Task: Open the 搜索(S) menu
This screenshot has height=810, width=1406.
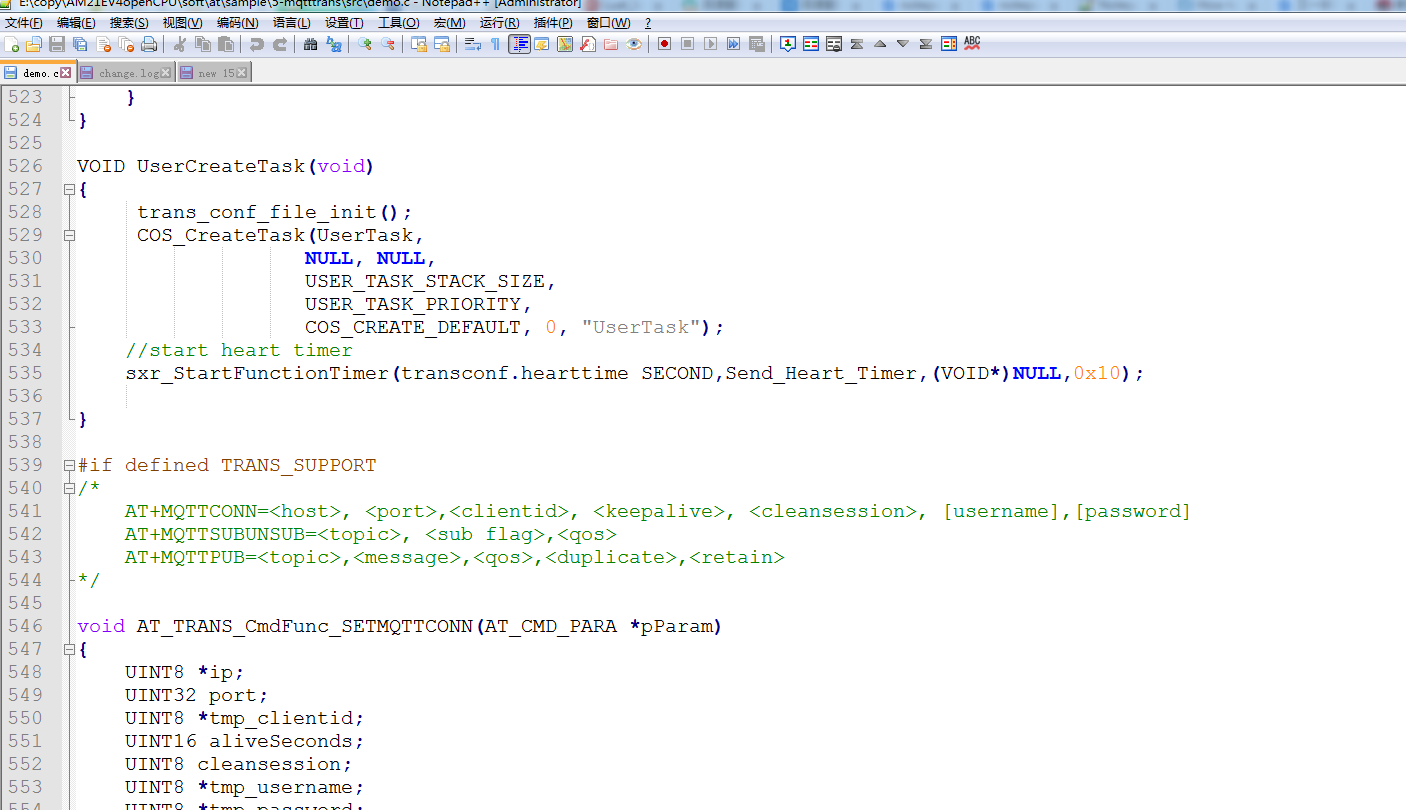Action: [128, 22]
